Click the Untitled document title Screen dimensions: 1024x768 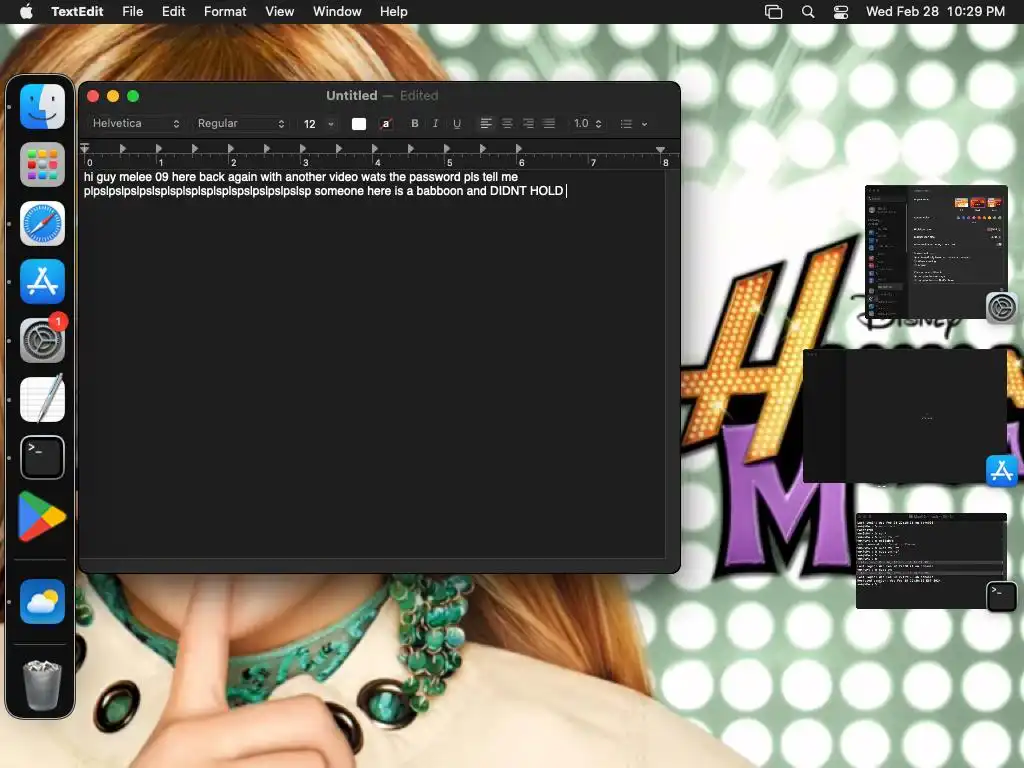(351, 95)
